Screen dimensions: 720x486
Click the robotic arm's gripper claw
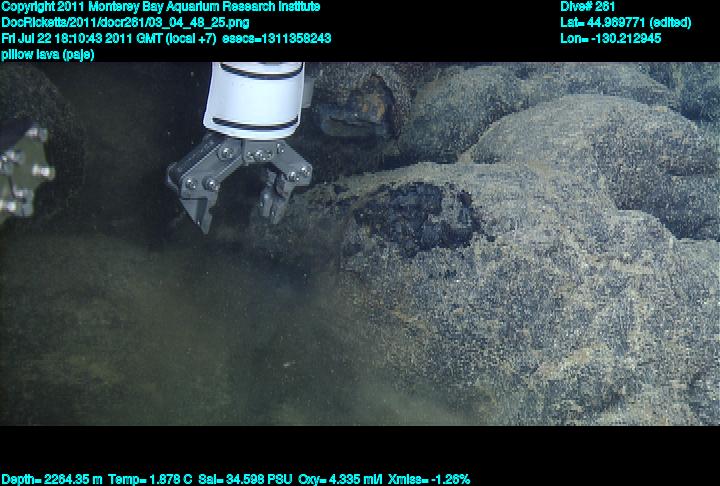coord(237,178)
